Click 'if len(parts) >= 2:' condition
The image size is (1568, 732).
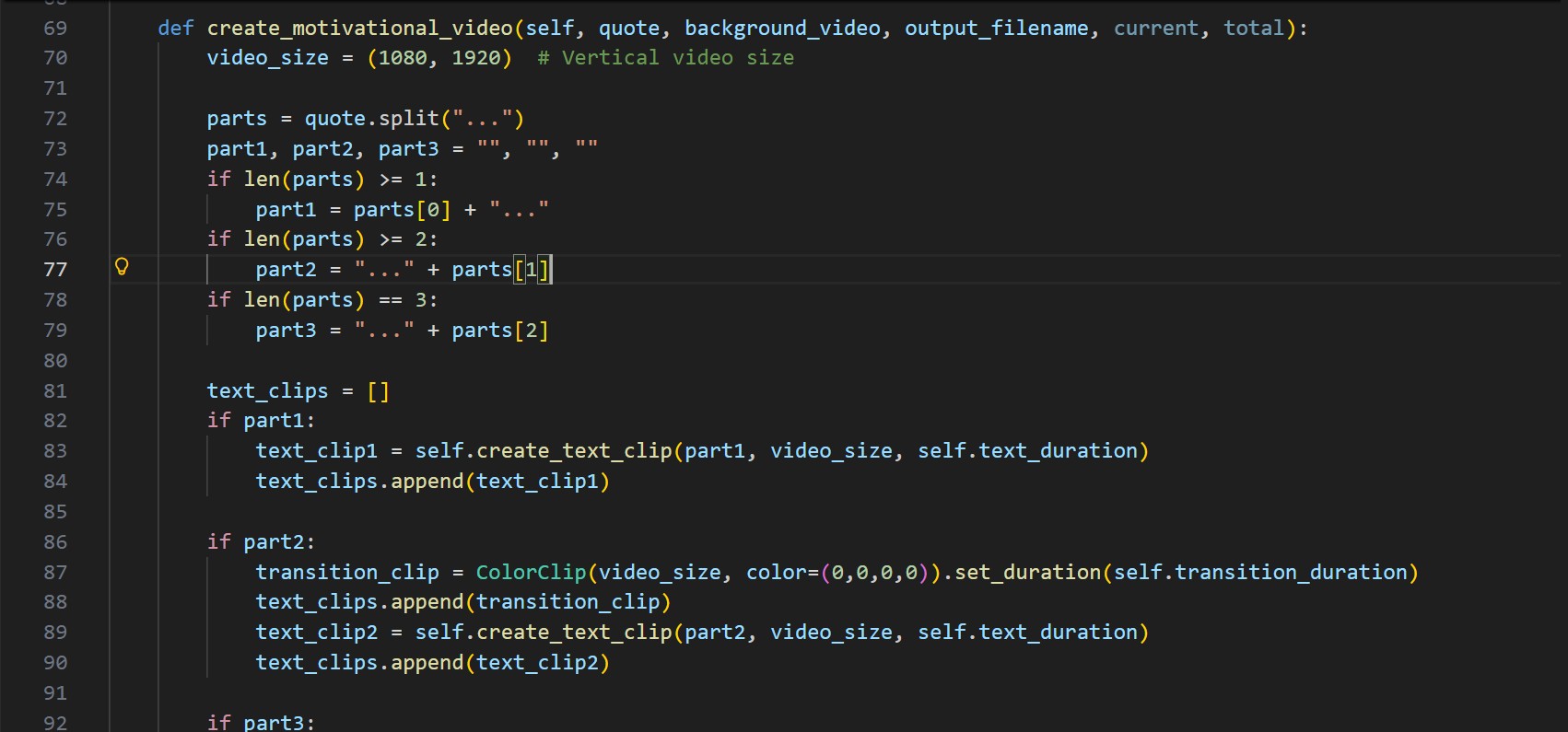pyautogui.click(x=322, y=239)
